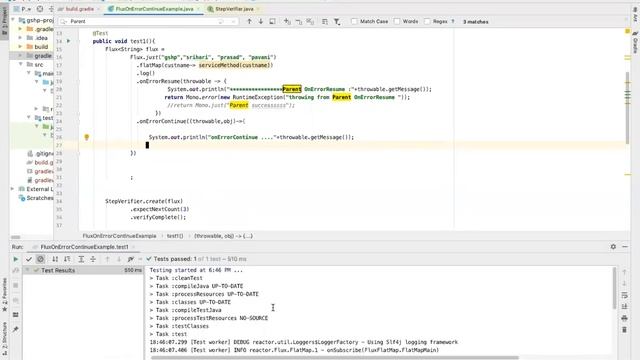Collapse all test results icon
The image size is (640, 360).
(93, 259)
